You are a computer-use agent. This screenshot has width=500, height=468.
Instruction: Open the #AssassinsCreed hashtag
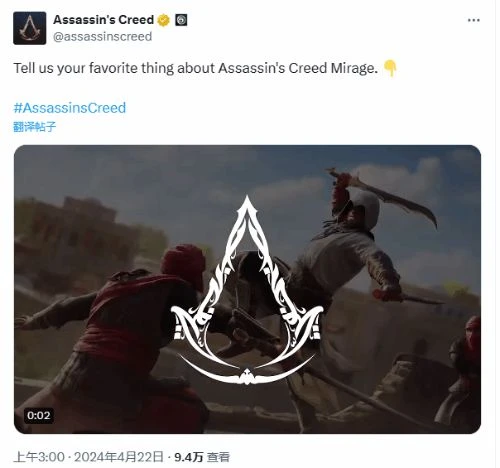[70, 108]
